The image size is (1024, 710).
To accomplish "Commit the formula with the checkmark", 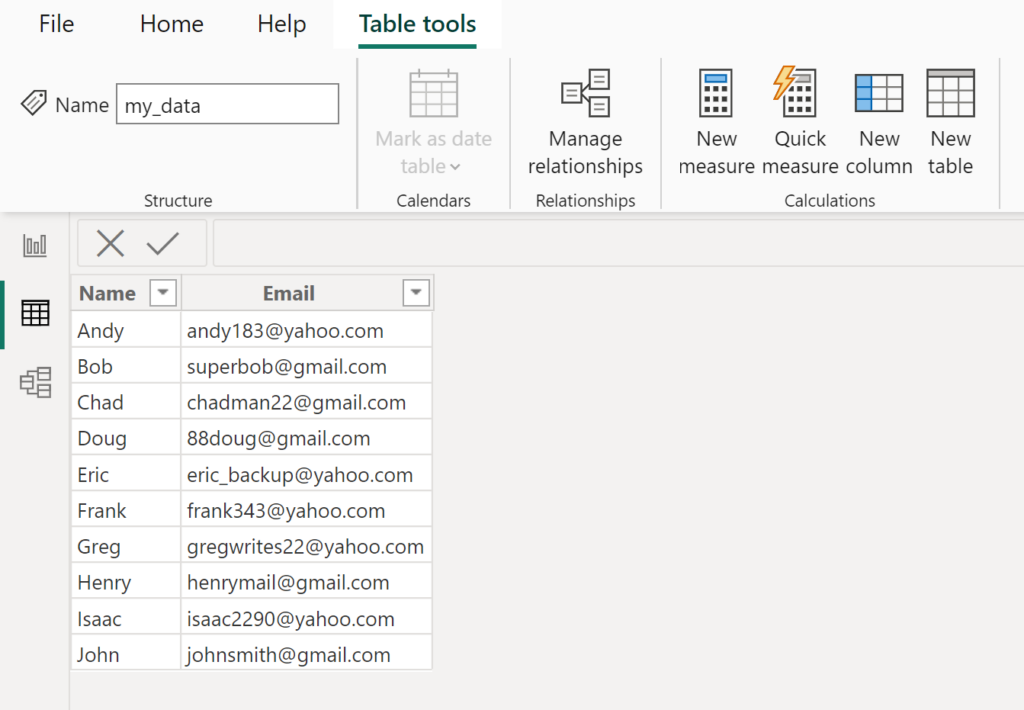I will pos(162,243).
